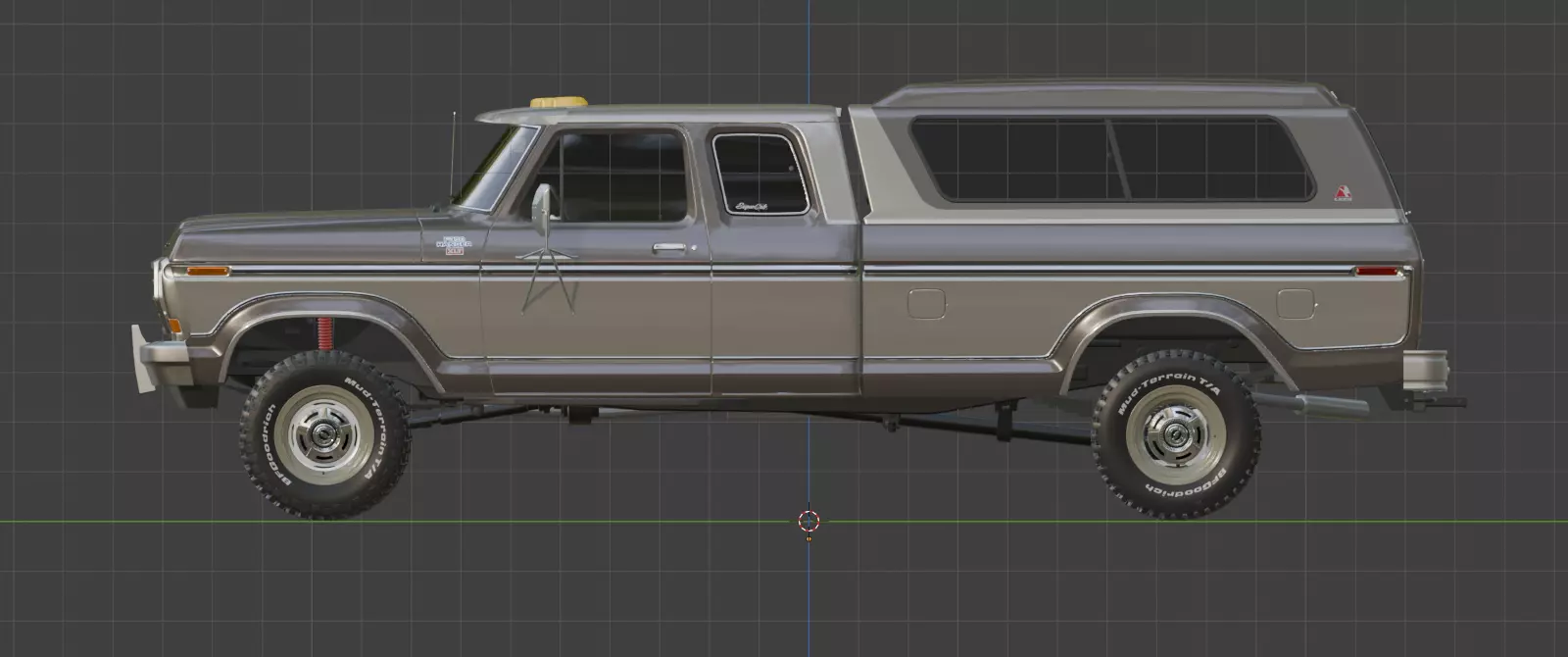Click the exhaust pipe behind rear wheel

click(1311, 403)
